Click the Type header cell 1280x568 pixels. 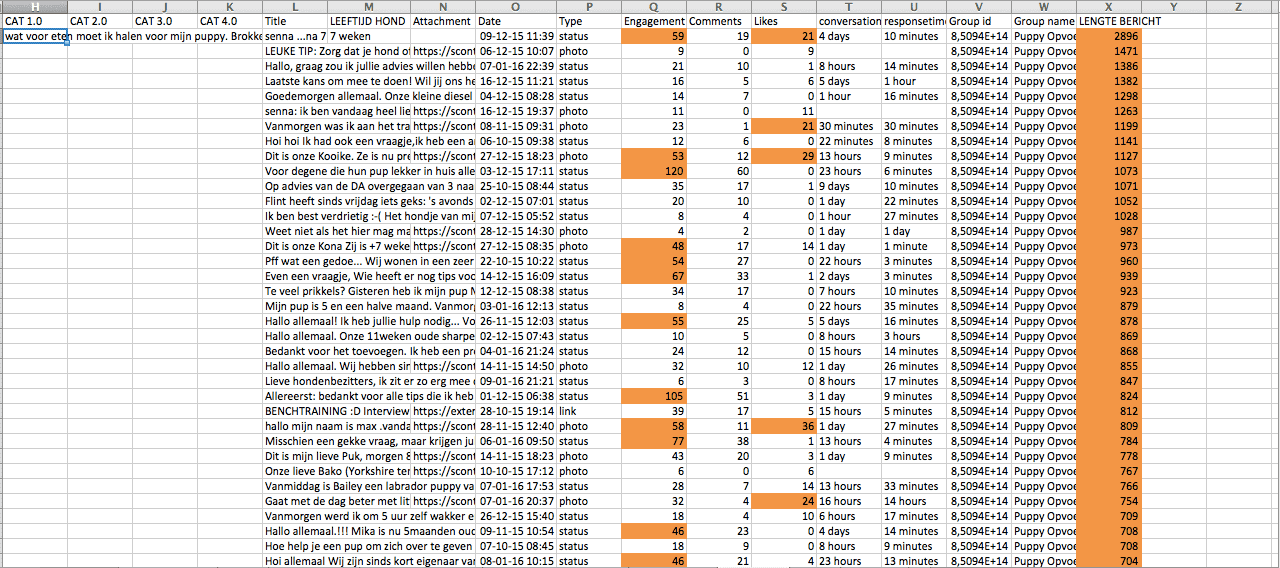tap(588, 21)
